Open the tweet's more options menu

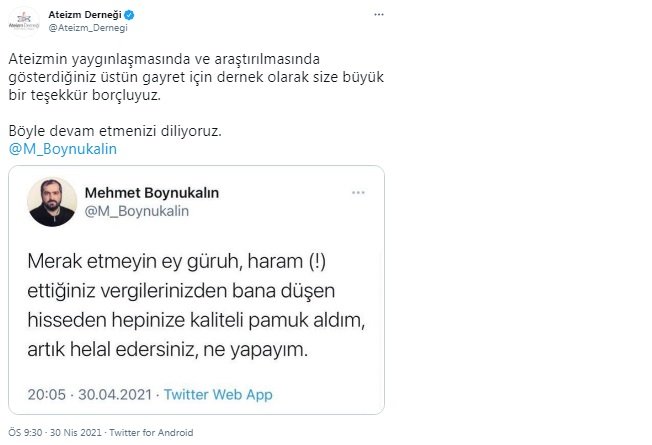(378, 15)
